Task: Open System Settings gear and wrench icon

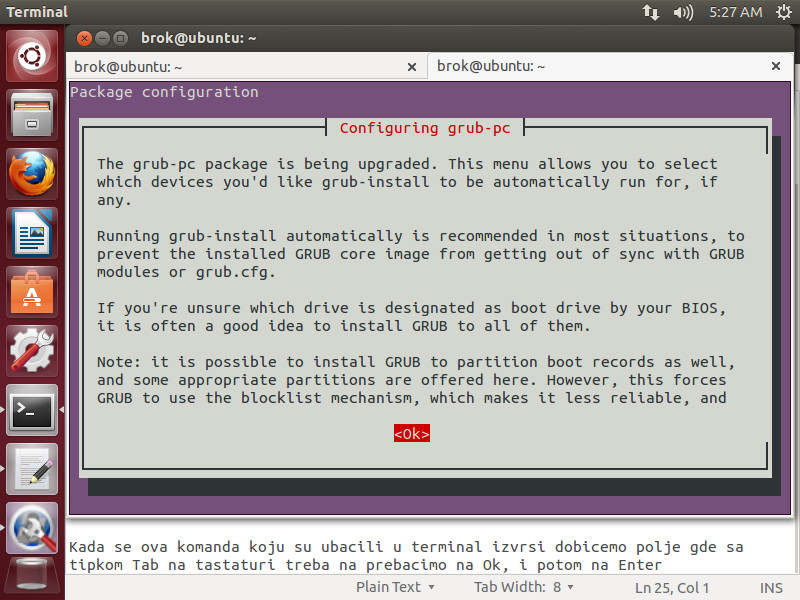Action: tap(32, 351)
